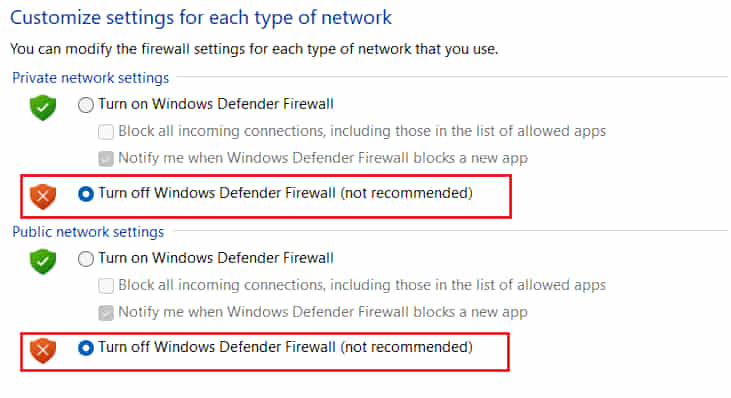731x398 pixels.
Task: Click the Private network settings heading
Action: (90, 78)
